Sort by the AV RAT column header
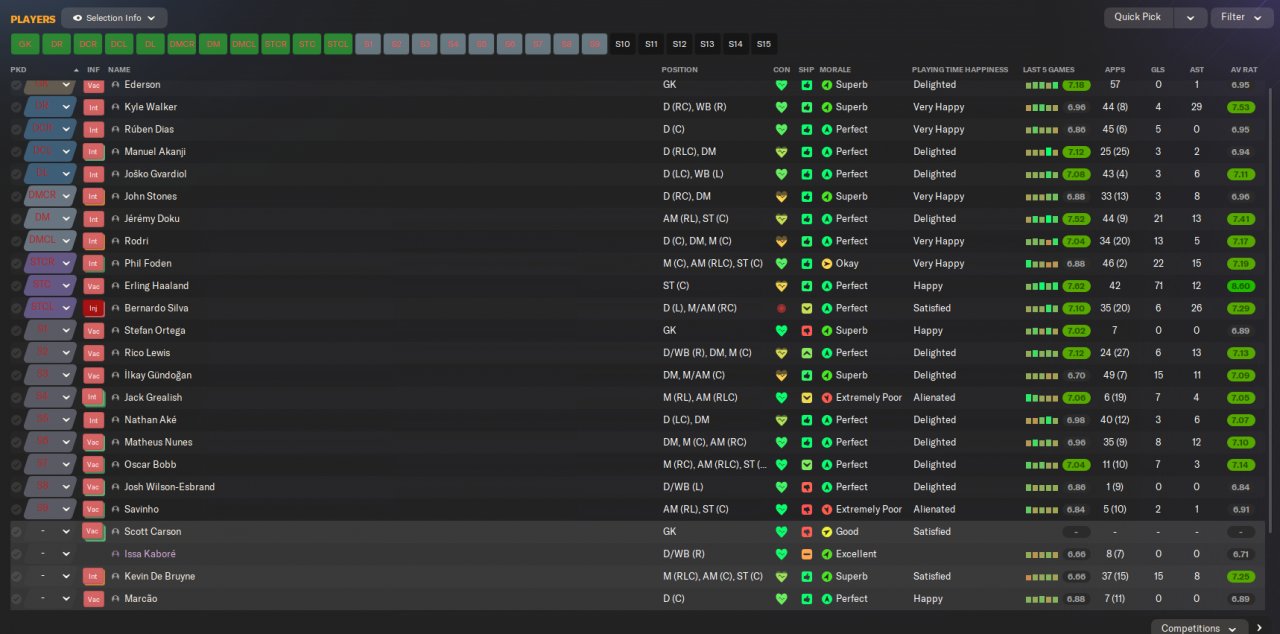The image size is (1280, 634). click(x=1243, y=70)
